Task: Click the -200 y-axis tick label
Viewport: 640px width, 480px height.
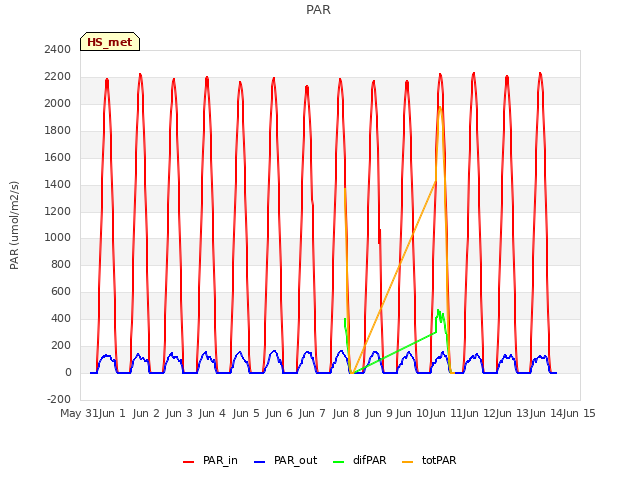Action: (59, 399)
